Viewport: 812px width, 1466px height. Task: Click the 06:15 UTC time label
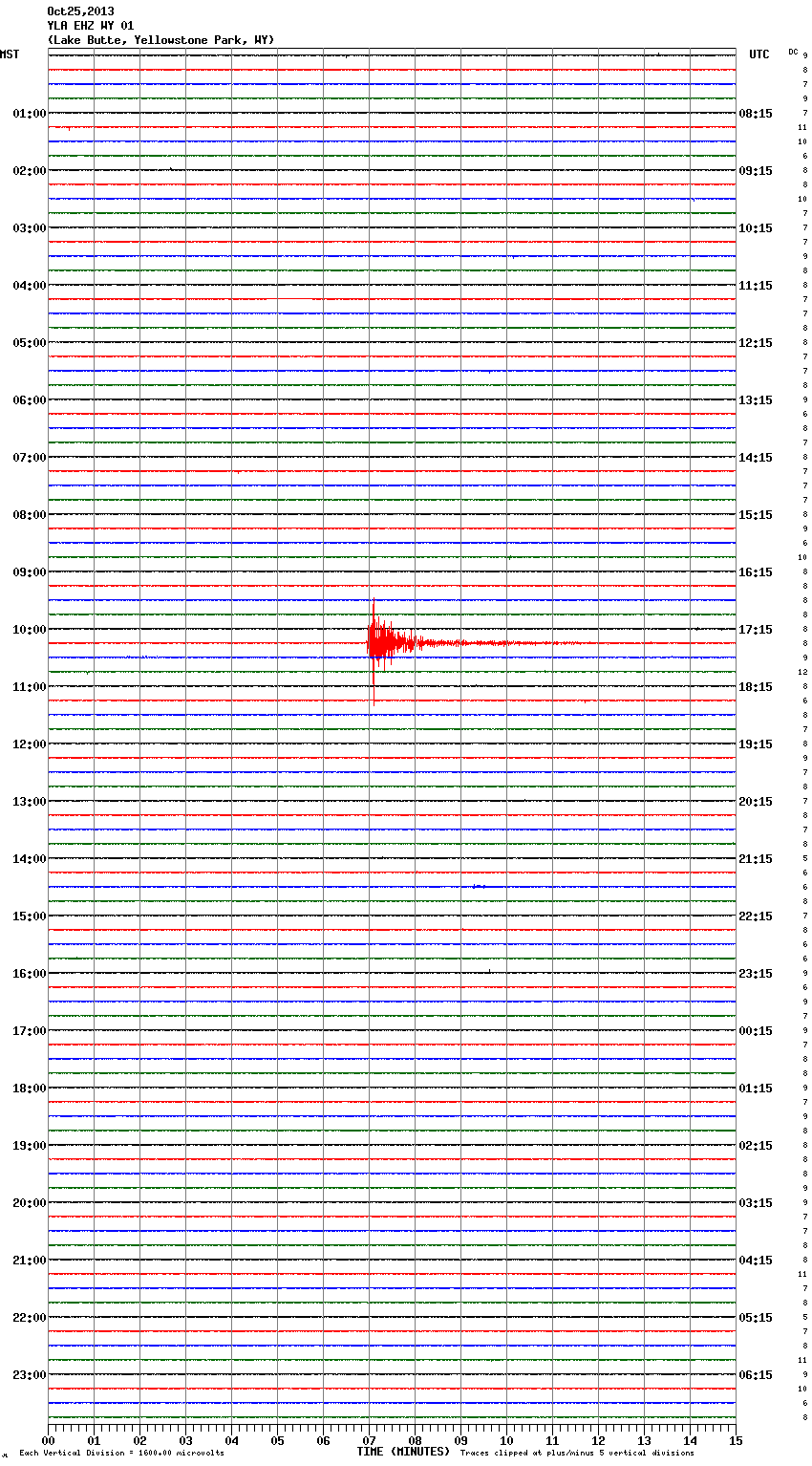(x=756, y=1375)
